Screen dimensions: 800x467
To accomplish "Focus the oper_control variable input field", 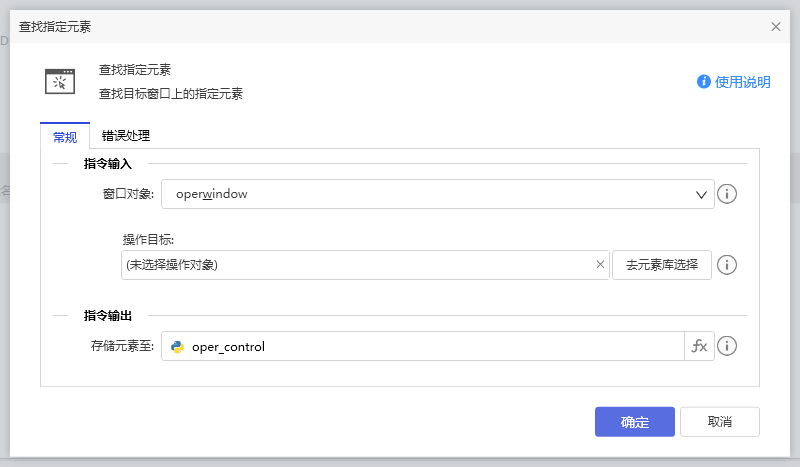I will [430, 347].
